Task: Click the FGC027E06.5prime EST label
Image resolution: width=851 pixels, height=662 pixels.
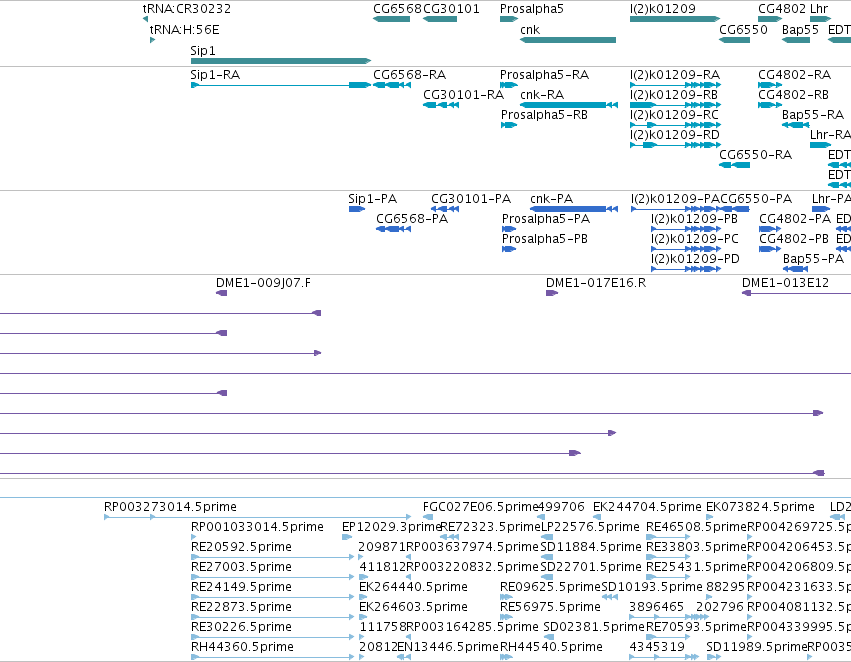Action: pyautogui.click(x=480, y=507)
